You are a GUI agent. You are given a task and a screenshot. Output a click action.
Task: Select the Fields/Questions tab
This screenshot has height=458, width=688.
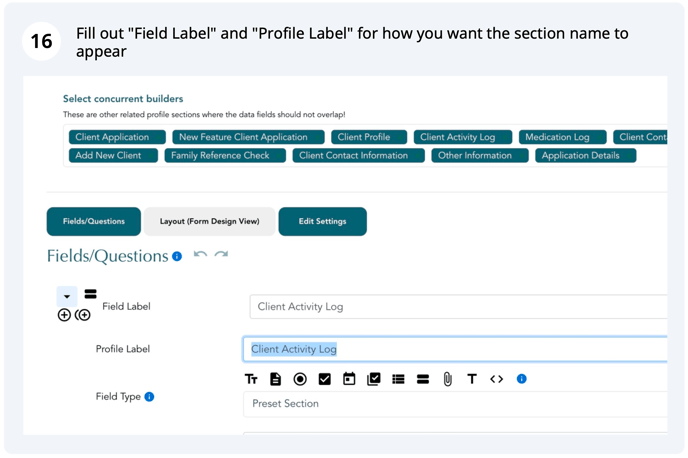click(x=94, y=222)
